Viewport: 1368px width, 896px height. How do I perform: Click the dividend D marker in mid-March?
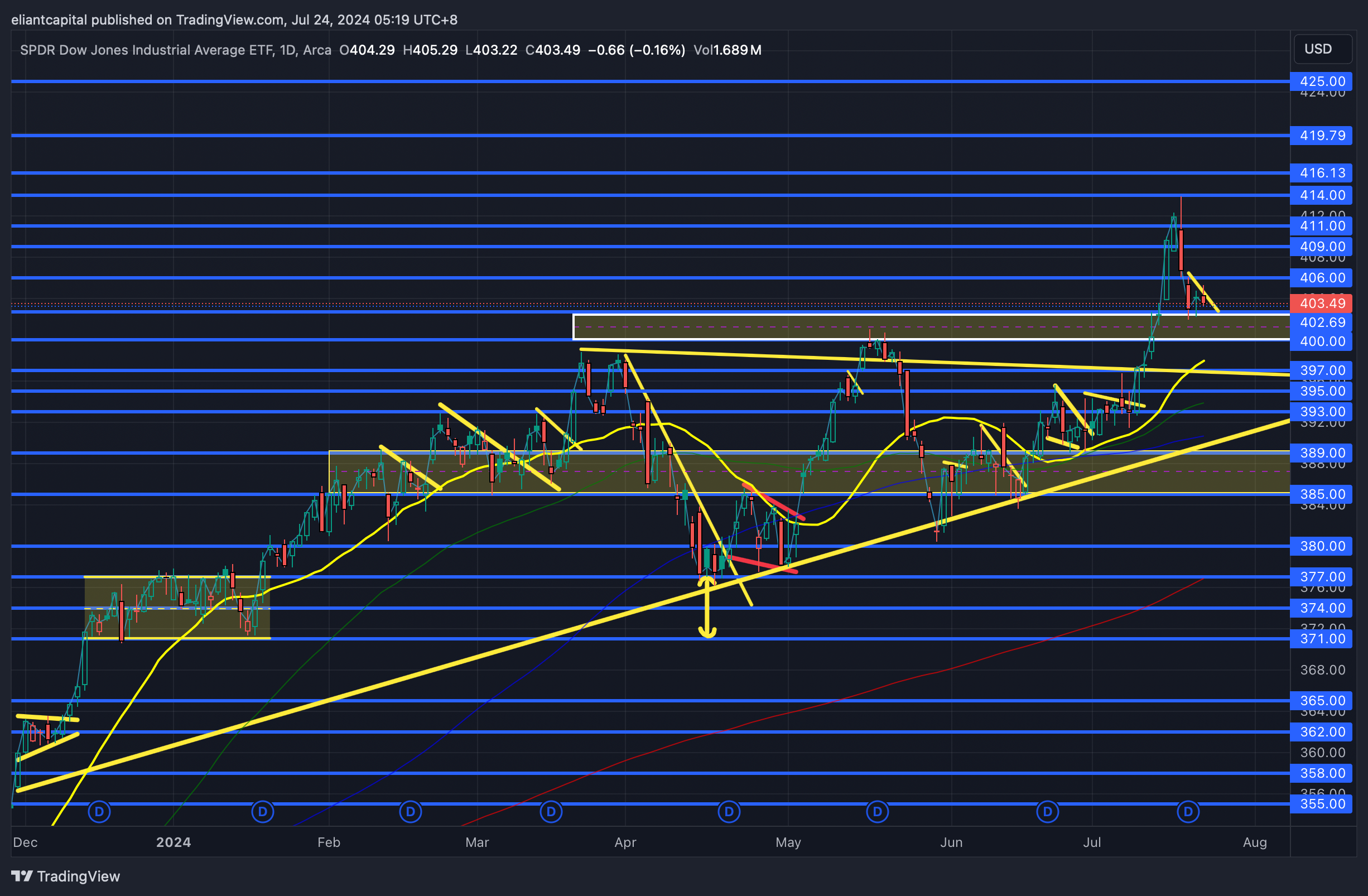click(x=551, y=812)
